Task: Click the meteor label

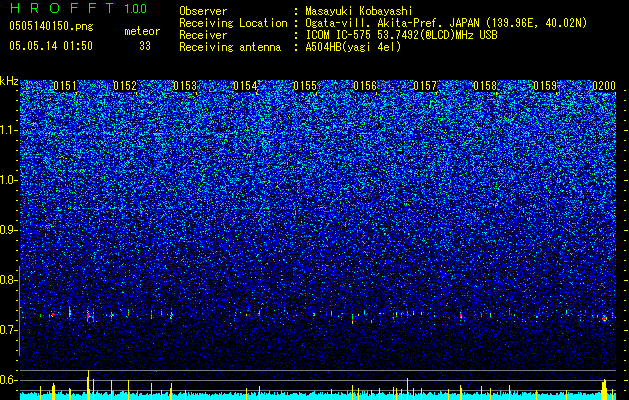Action: 142,31
